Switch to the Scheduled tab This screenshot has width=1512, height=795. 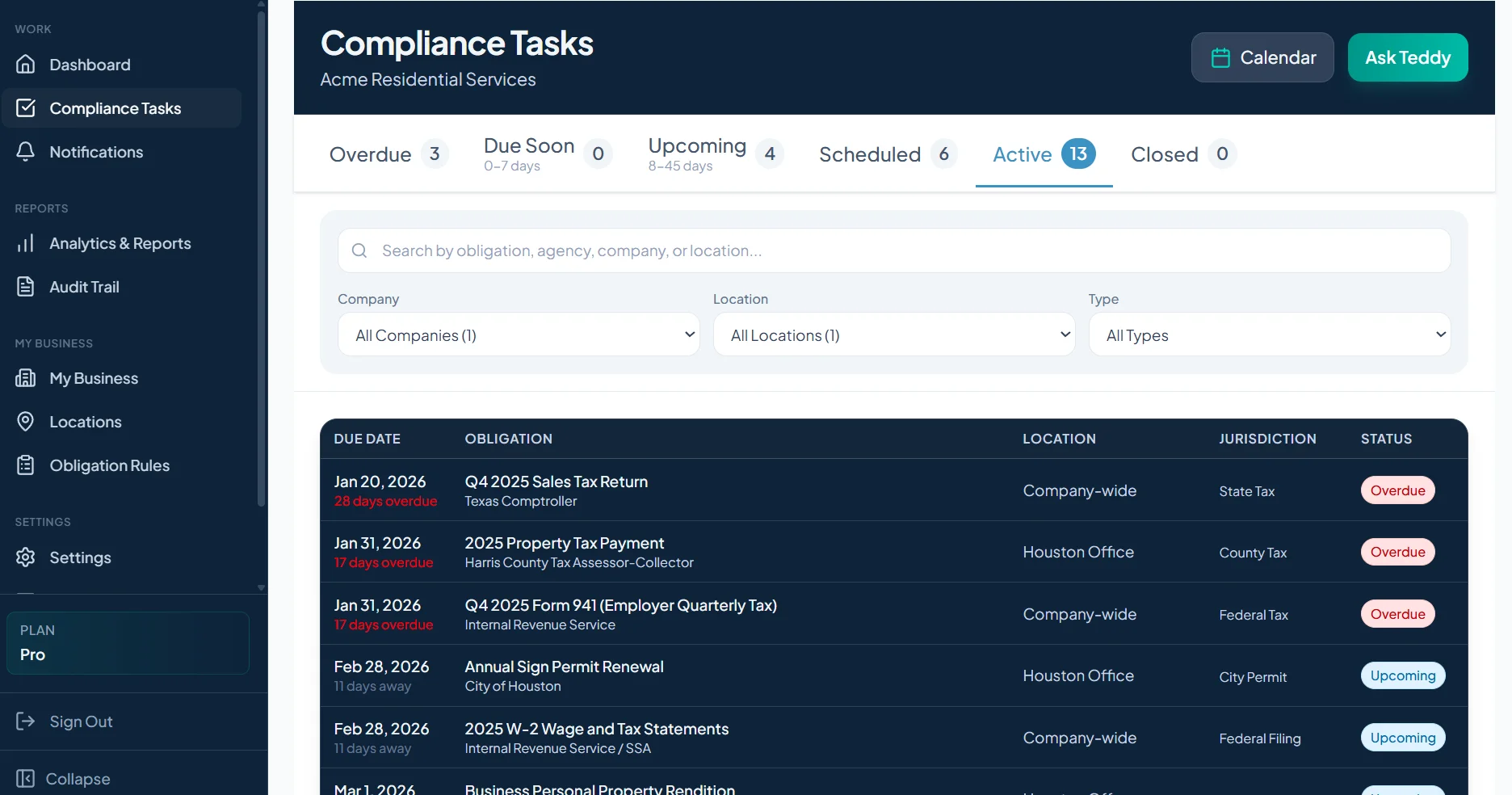(888, 154)
